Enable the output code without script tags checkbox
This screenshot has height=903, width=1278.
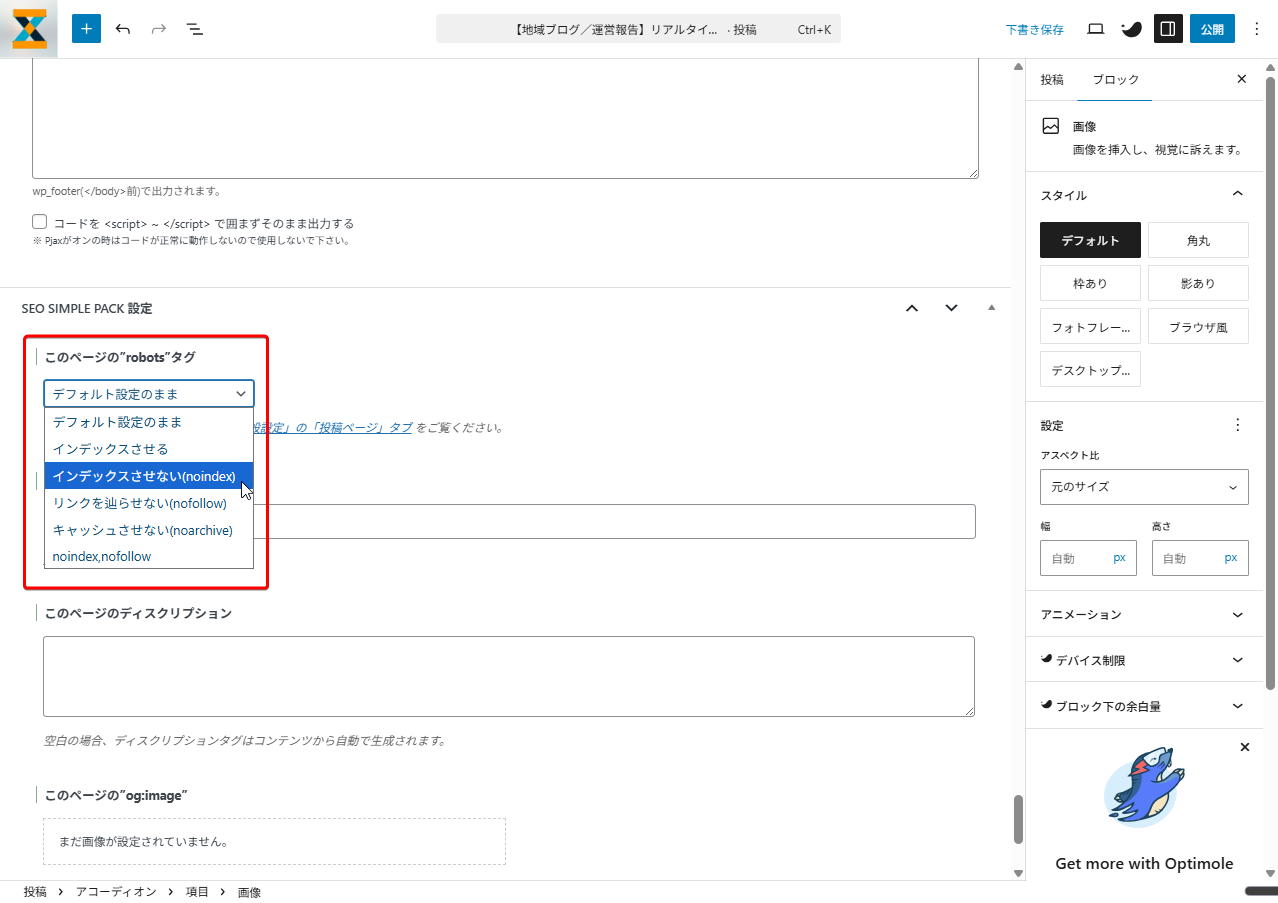40,222
